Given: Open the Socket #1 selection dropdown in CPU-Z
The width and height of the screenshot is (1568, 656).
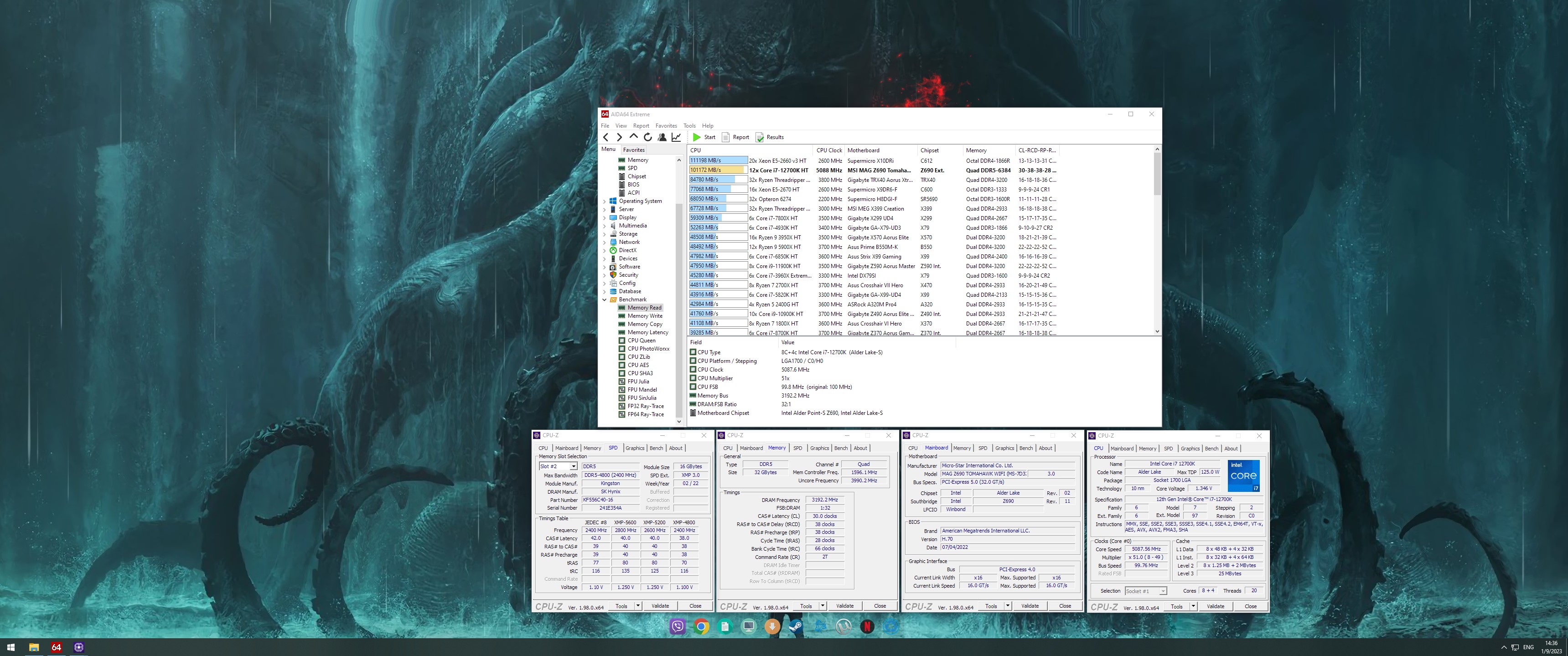Looking at the screenshot, I should pyautogui.click(x=1163, y=591).
